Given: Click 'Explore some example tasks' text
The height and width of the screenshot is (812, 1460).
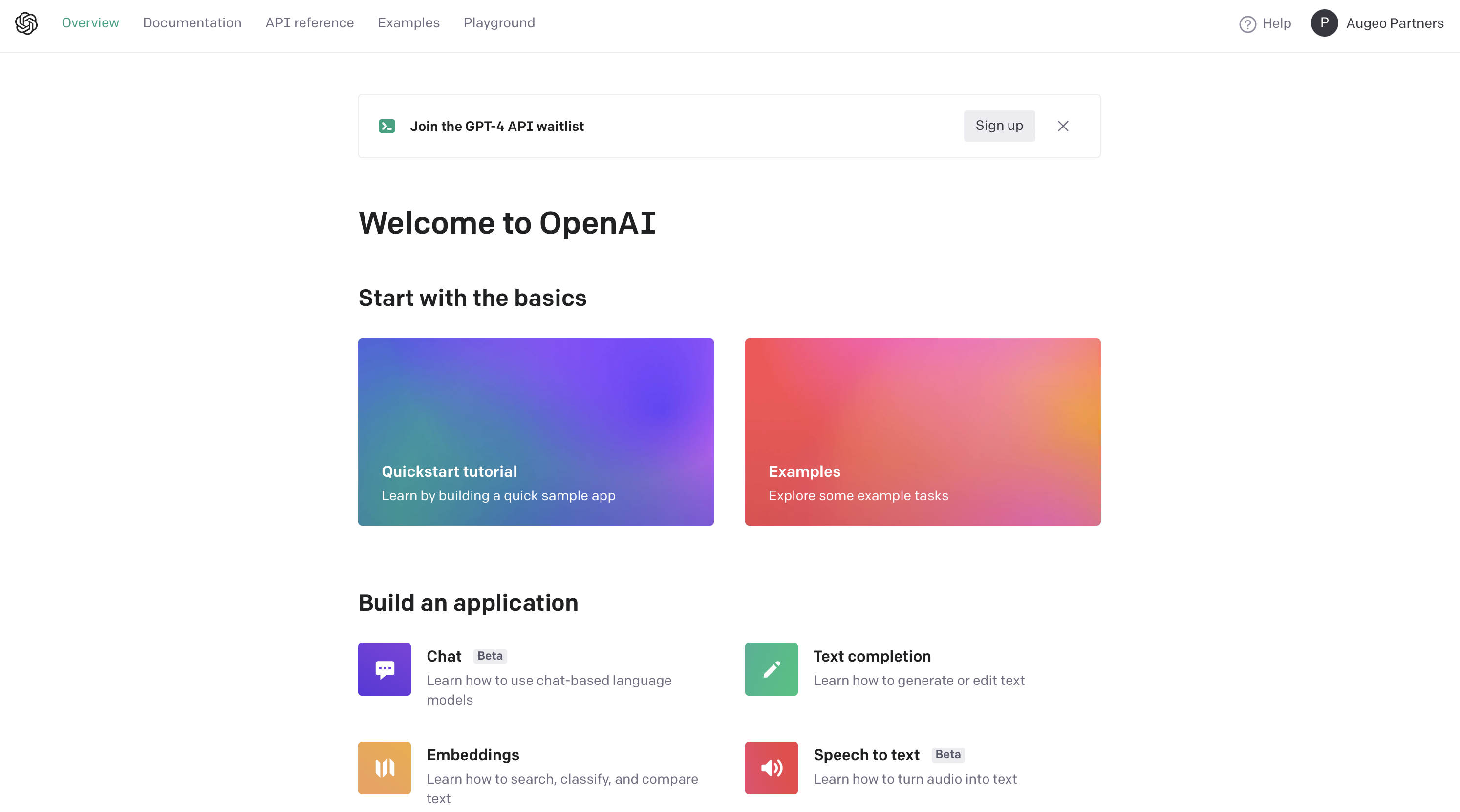Looking at the screenshot, I should pos(858,495).
